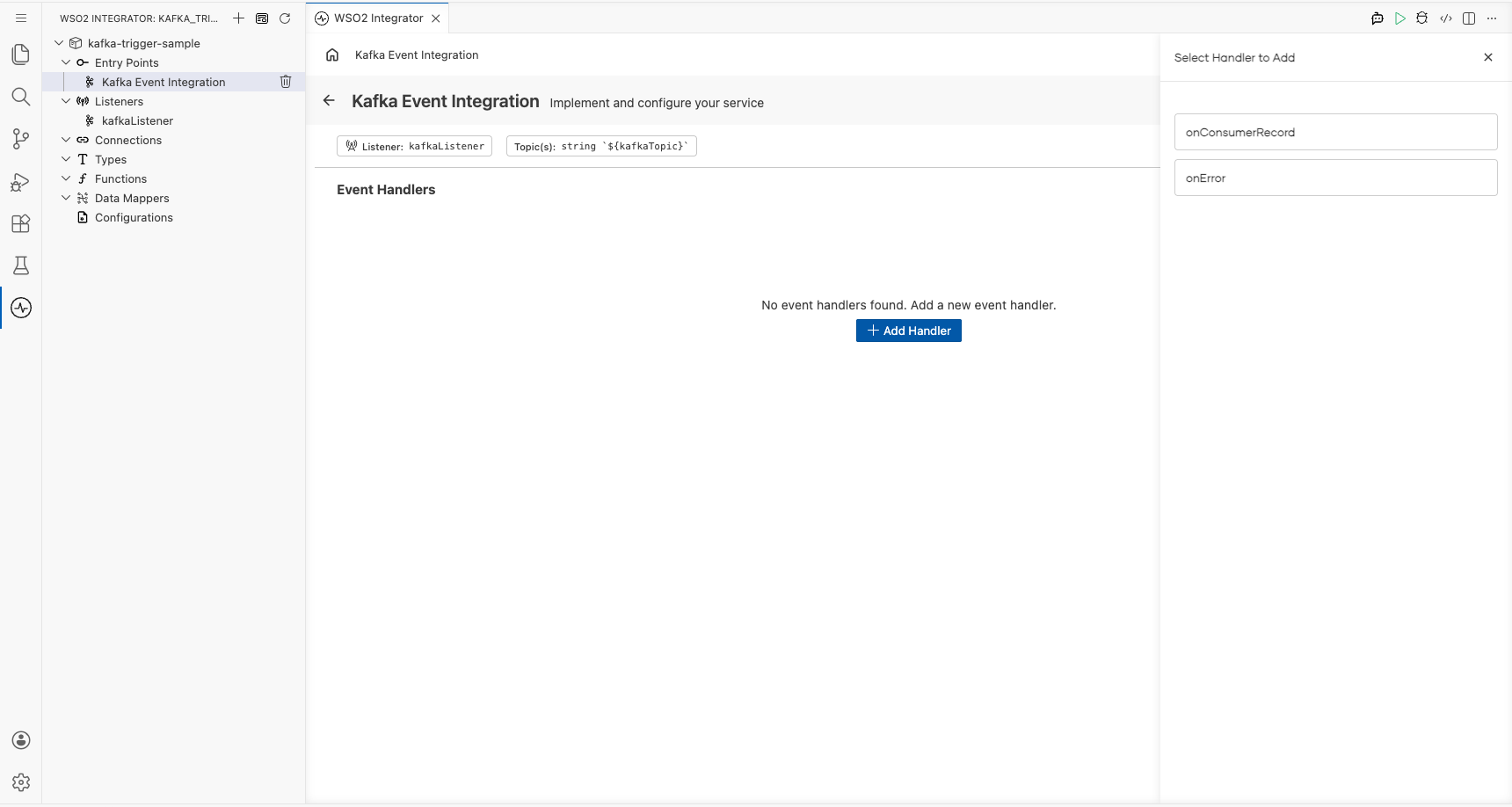Open the Testing flask view

click(x=21, y=265)
